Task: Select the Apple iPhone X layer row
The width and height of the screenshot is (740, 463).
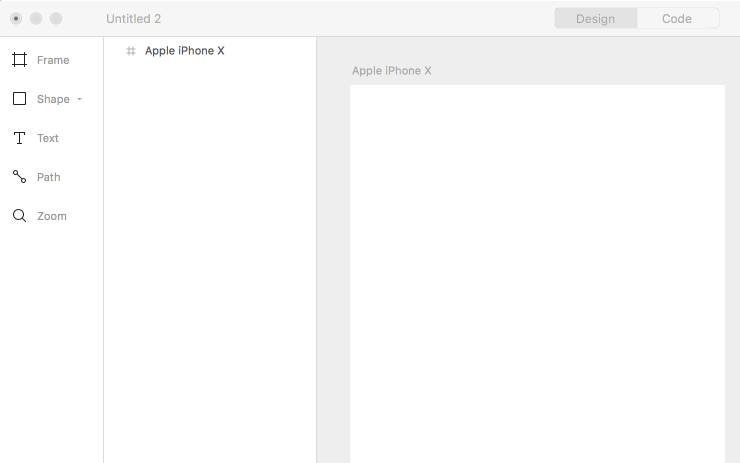Action: (210, 51)
